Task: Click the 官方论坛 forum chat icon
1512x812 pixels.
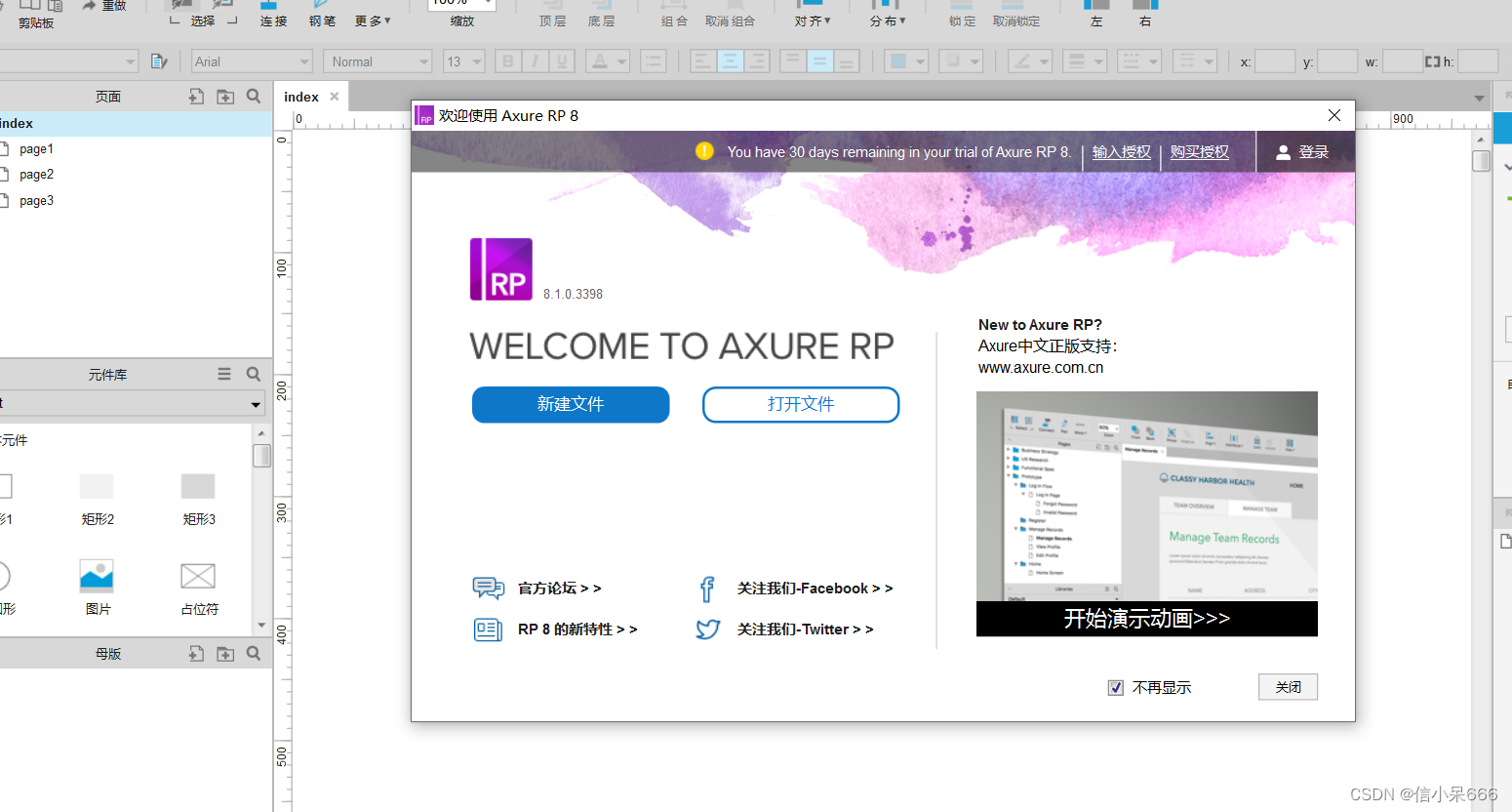Action: point(488,588)
